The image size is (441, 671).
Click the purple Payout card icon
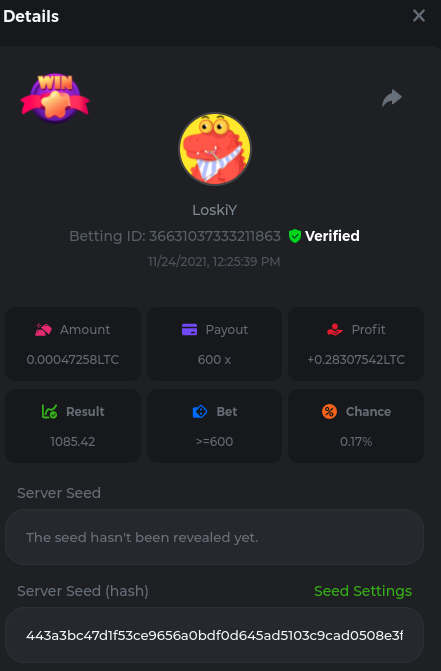(x=189, y=330)
